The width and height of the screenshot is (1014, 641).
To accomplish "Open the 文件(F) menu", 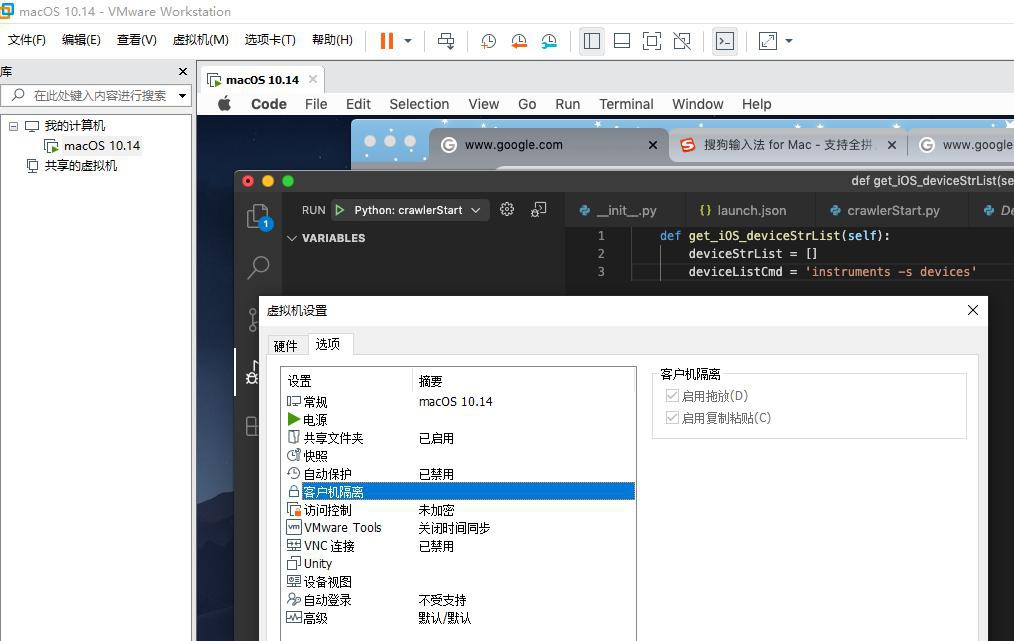I will 27,40.
